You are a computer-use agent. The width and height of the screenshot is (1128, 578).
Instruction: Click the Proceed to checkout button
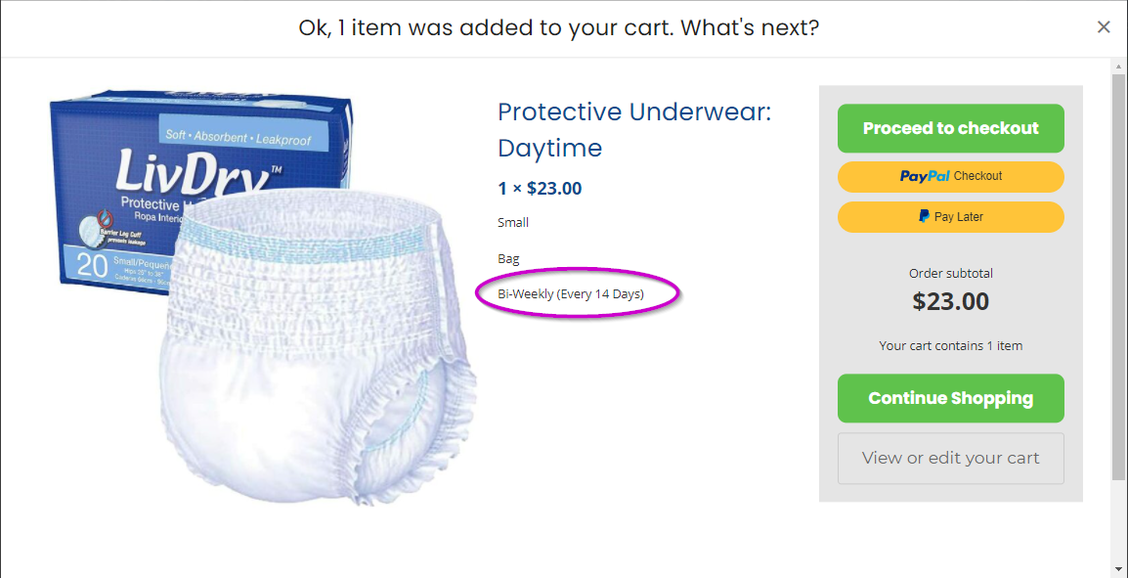[950, 128]
